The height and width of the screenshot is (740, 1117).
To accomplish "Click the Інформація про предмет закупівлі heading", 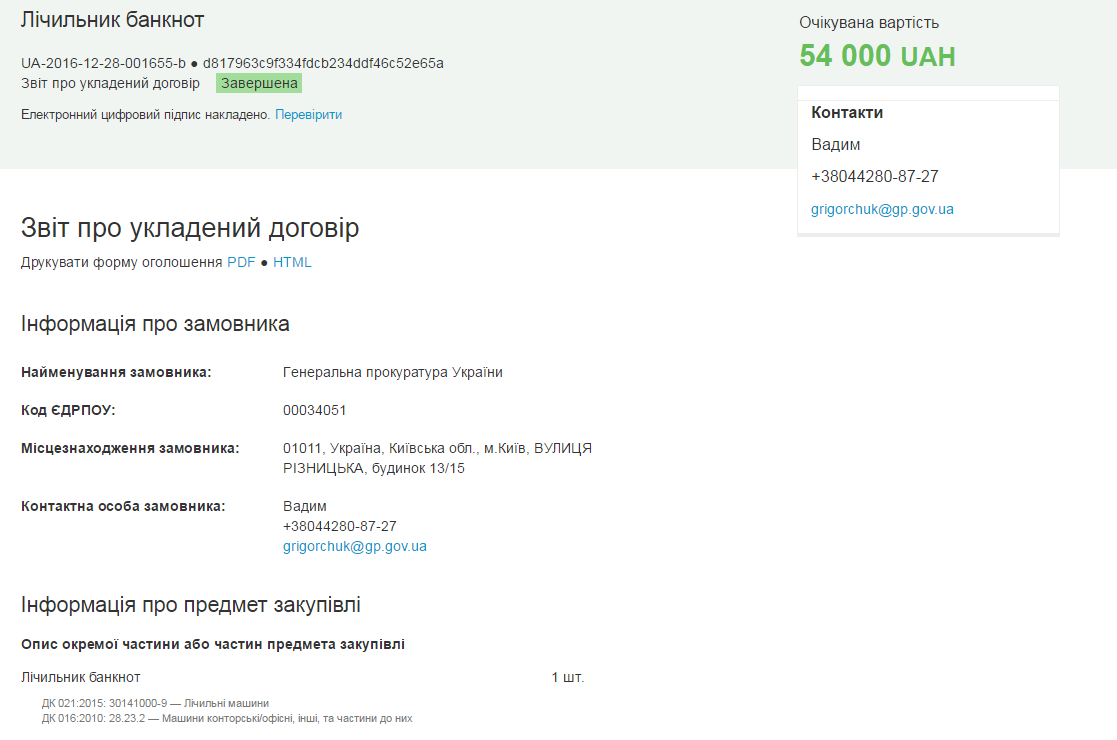I will click(x=191, y=605).
